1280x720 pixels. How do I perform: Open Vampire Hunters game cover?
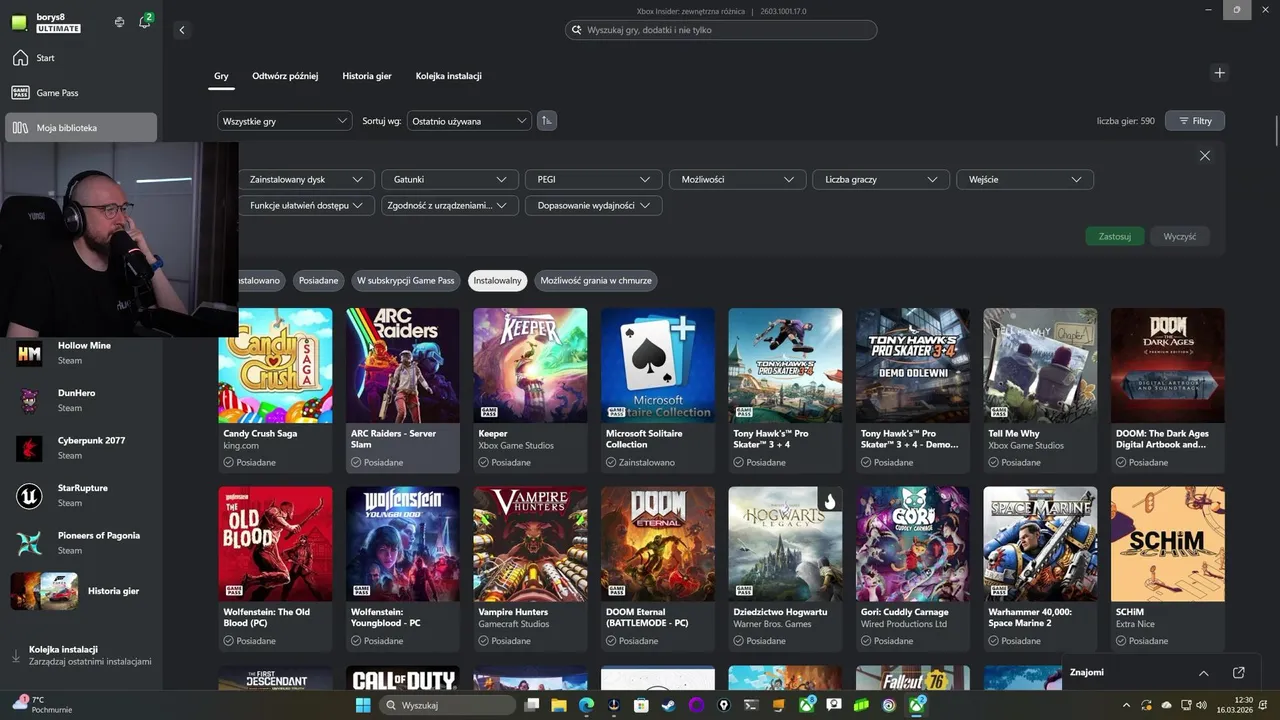[x=530, y=544]
